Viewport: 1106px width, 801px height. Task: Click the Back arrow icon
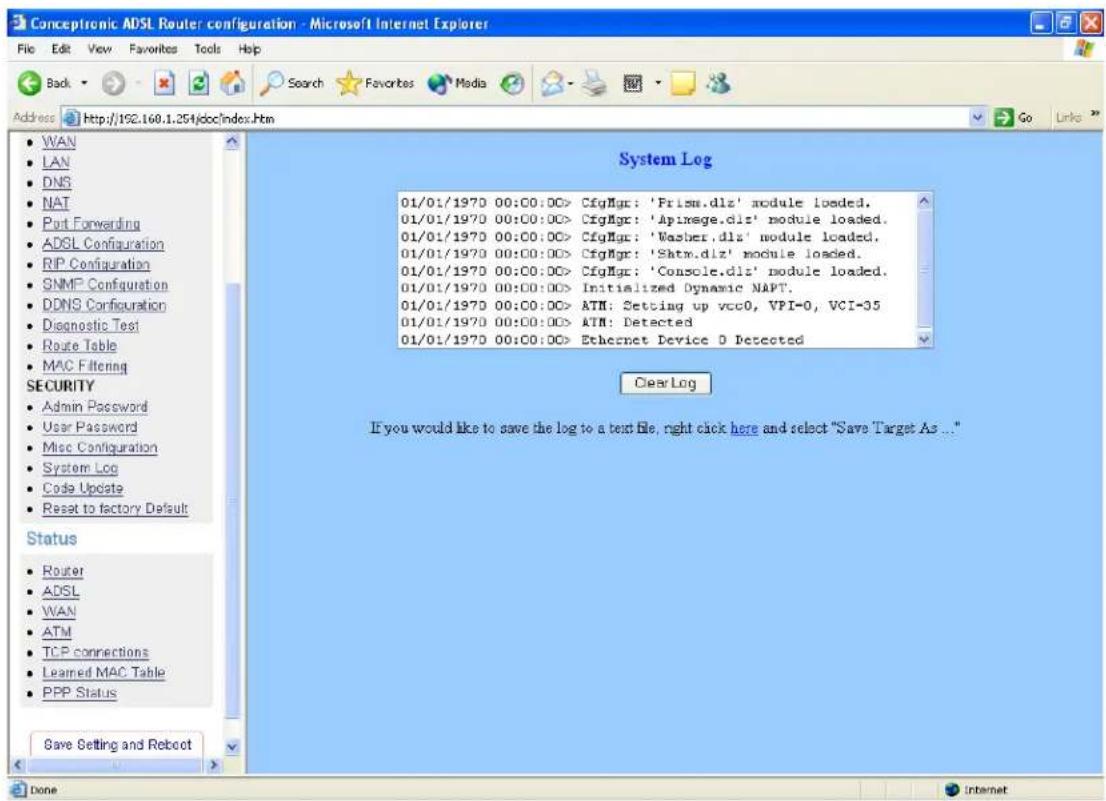click(x=29, y=84)
